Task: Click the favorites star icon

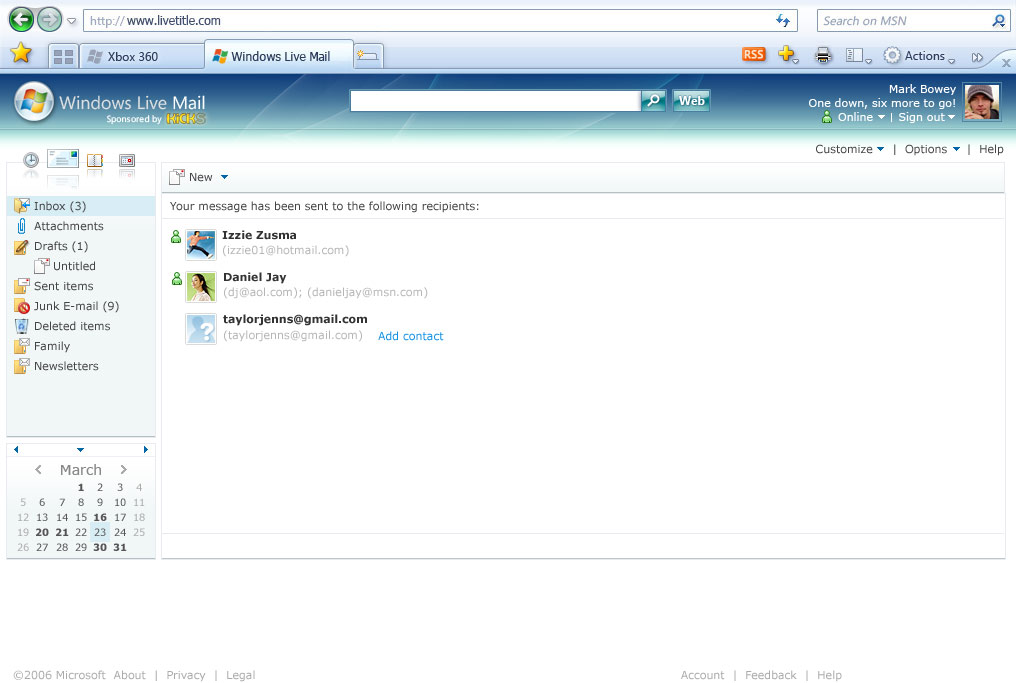Action: (x=21, y=55)
